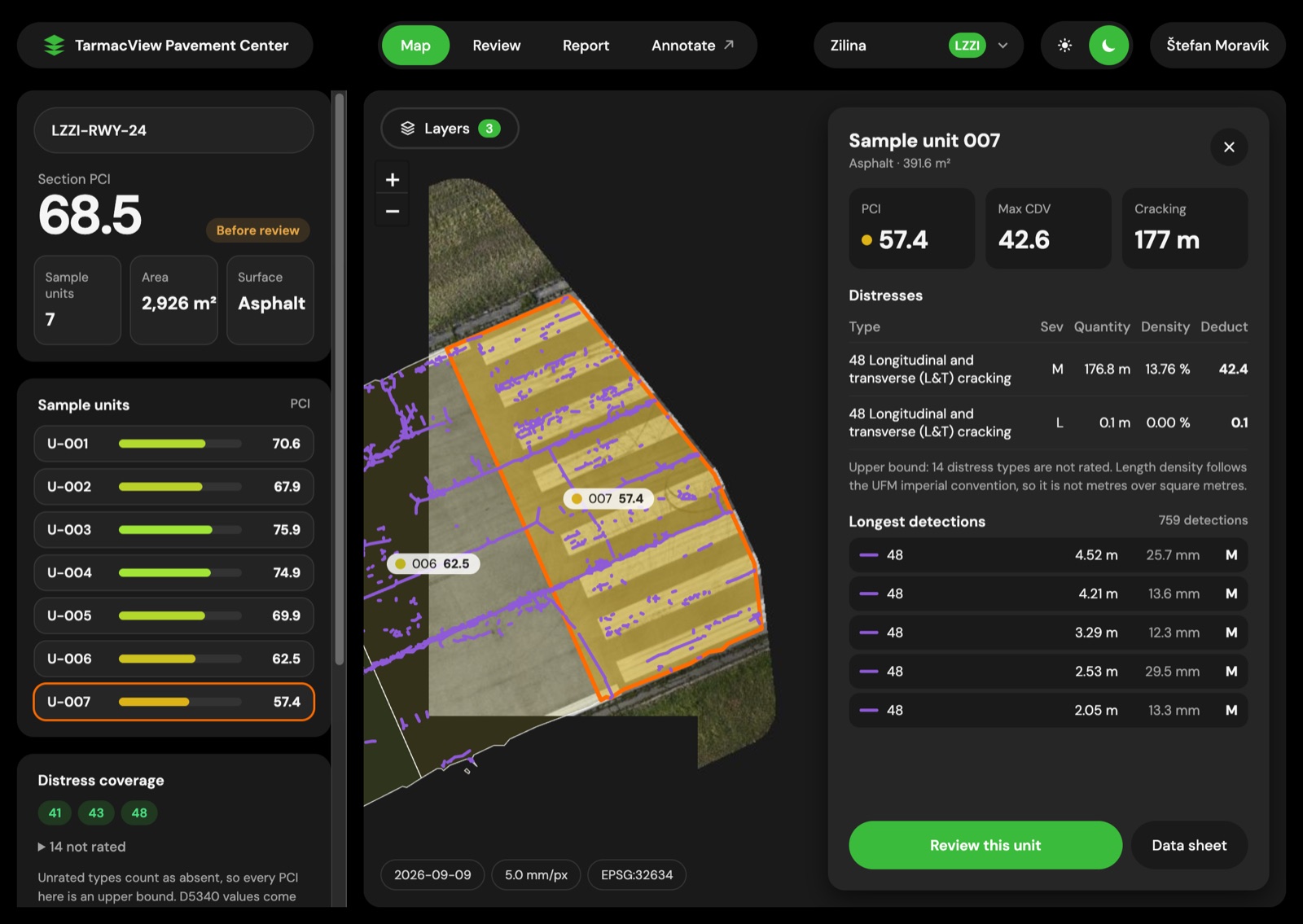1303x924 pixels.
Task: Select sample unit U-004 row
Action: 173,573
